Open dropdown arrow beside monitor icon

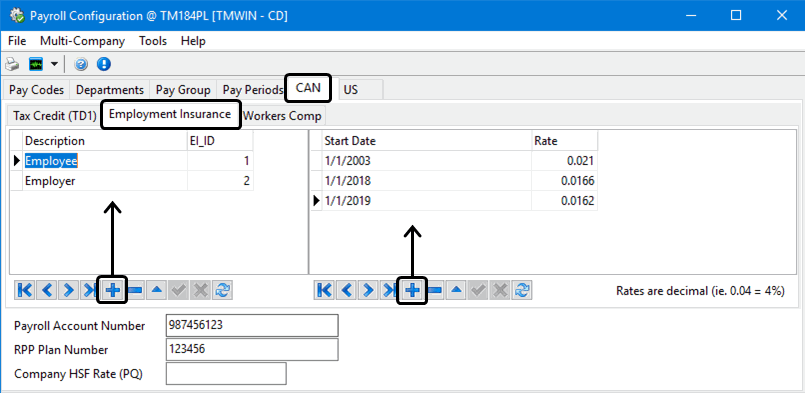pos(54,65)
